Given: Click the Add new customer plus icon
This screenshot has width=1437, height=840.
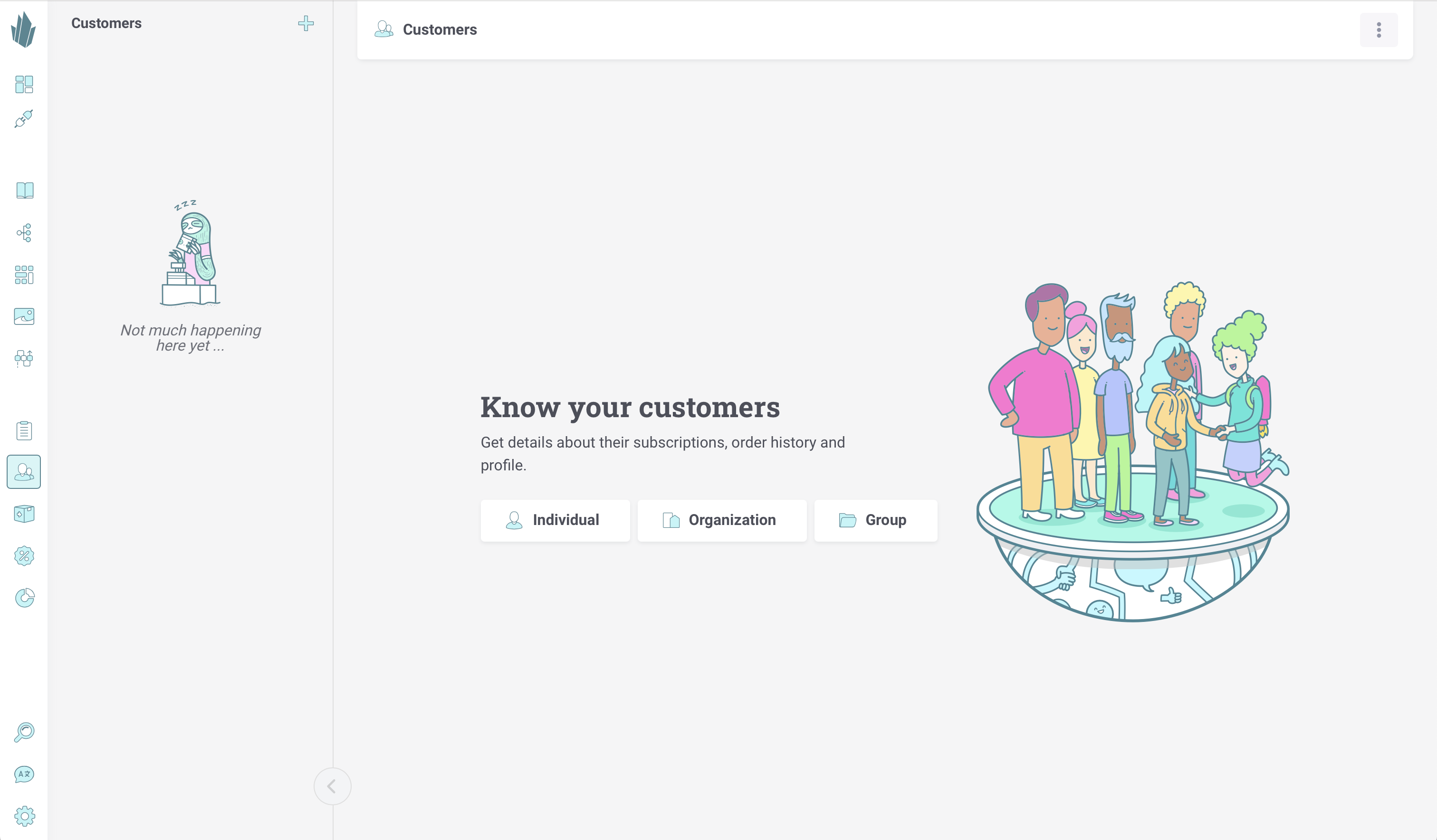Looking at the screenshot, I should (x=306, y=23).
